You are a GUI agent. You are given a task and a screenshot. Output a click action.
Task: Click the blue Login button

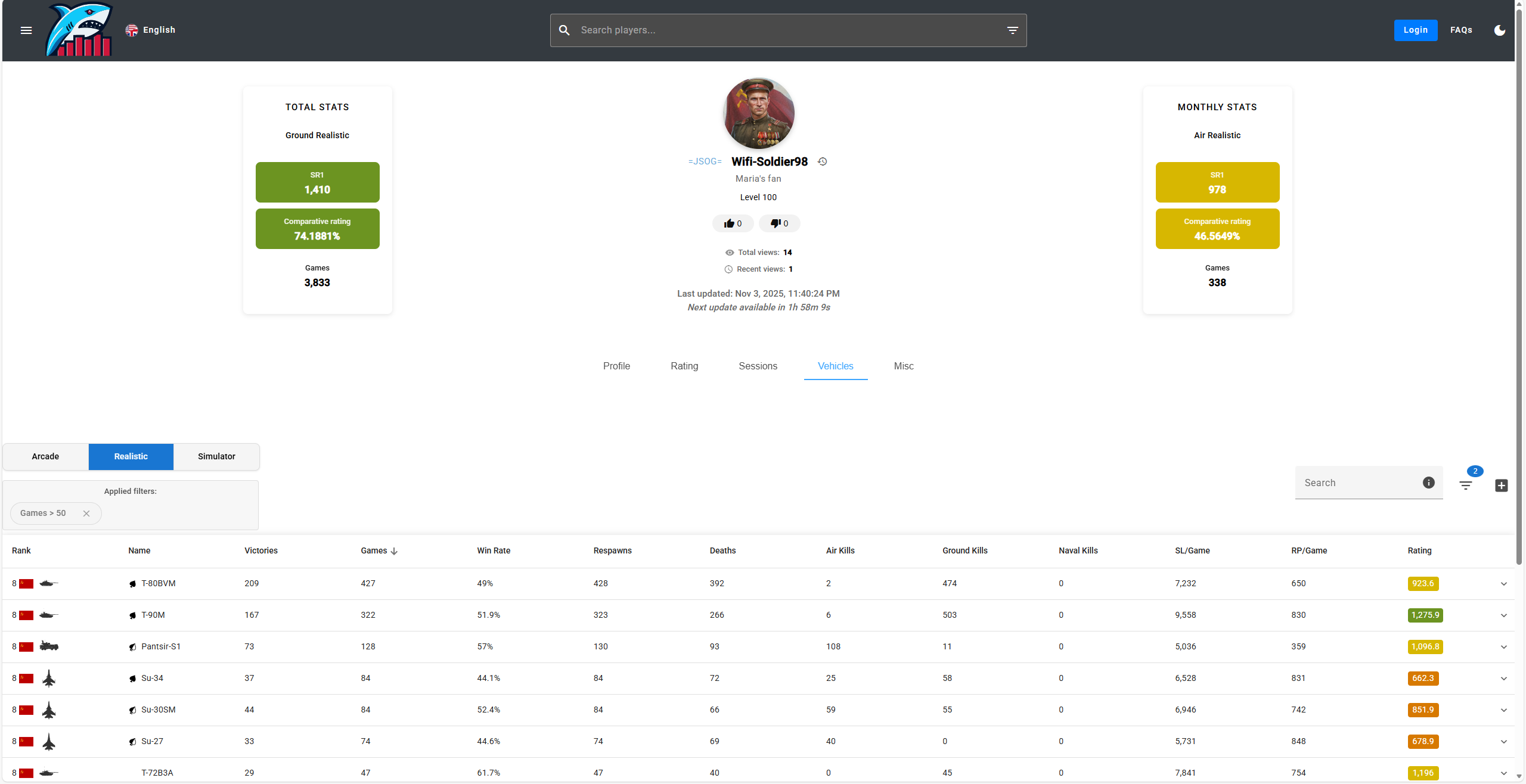pos(1415,30)
